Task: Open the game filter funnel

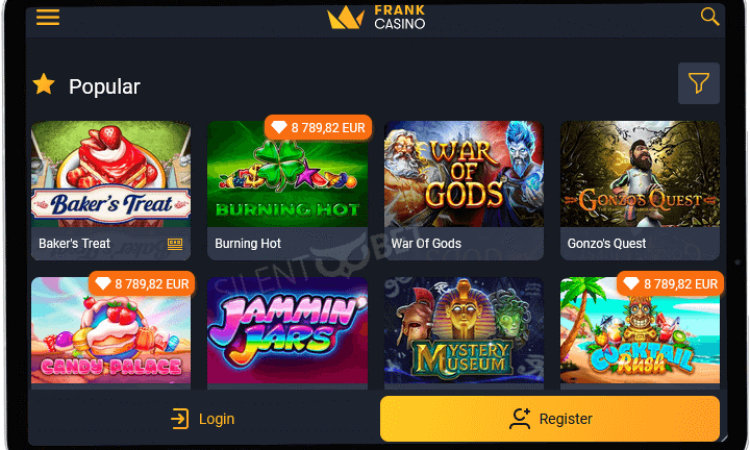Action: point(698,83)
